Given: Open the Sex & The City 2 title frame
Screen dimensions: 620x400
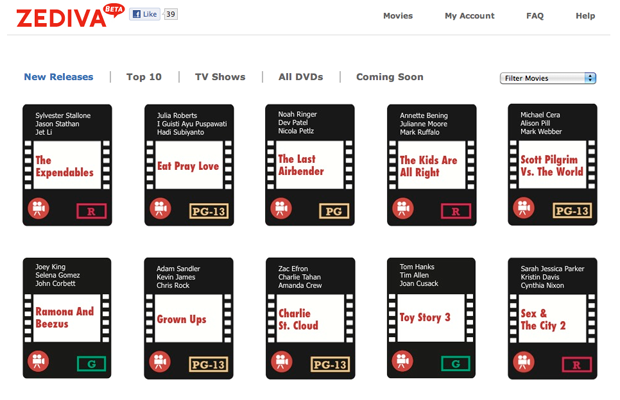Looking at the screenshot, I should pos(552,319).
